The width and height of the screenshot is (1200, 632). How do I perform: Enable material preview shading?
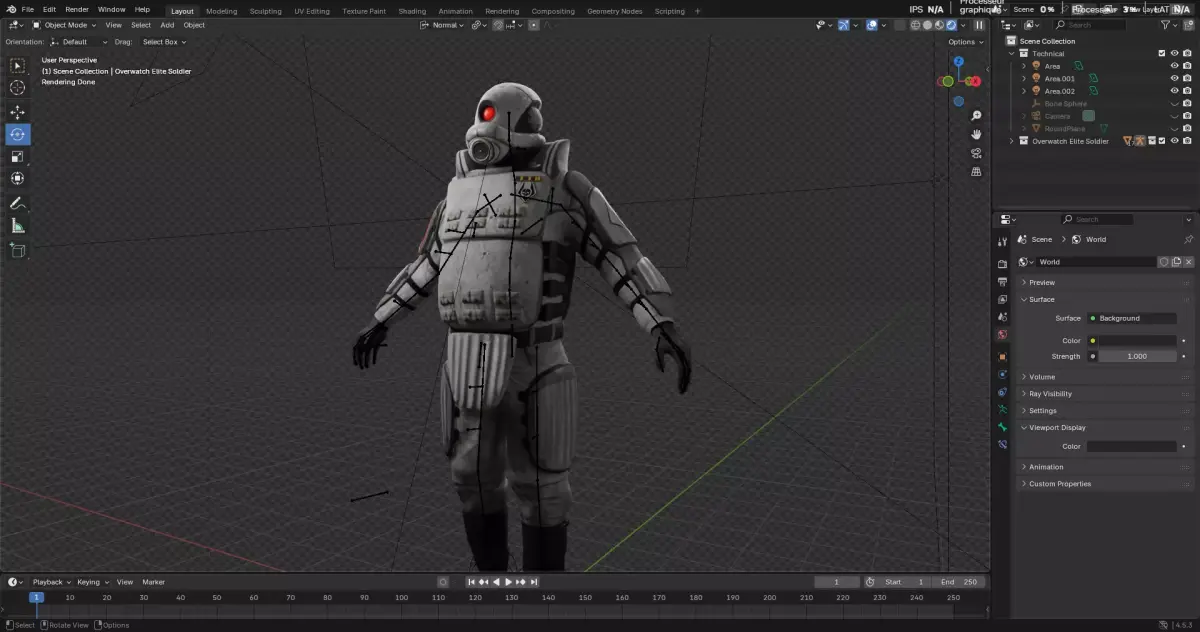(x=937, y=25)
